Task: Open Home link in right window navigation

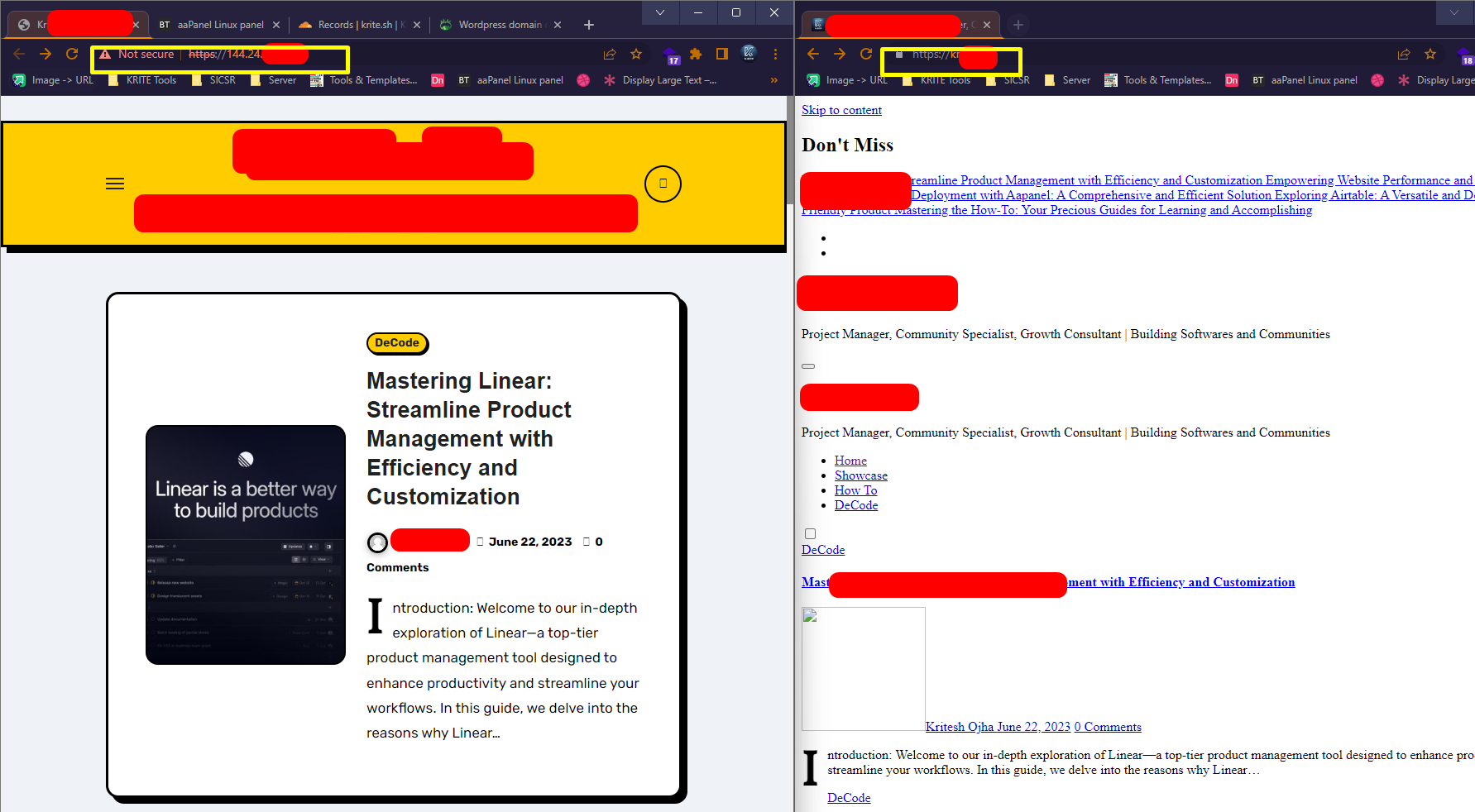Action: tap(850, 461)
